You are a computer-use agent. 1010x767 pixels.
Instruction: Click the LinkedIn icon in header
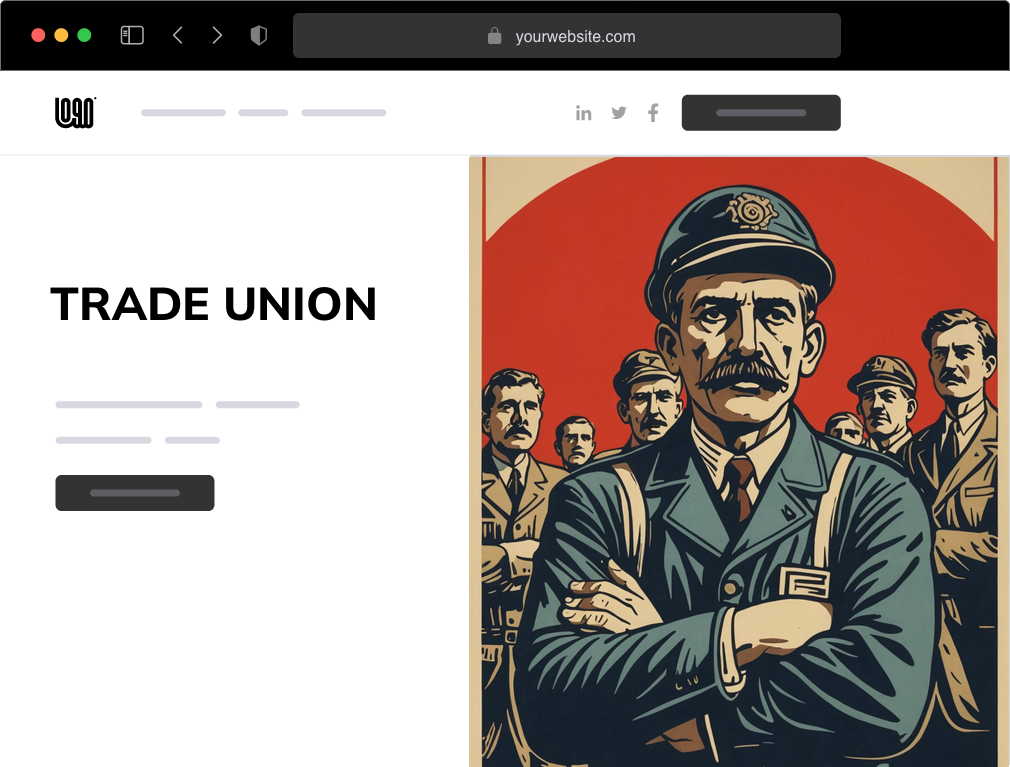tap(584, 113)
